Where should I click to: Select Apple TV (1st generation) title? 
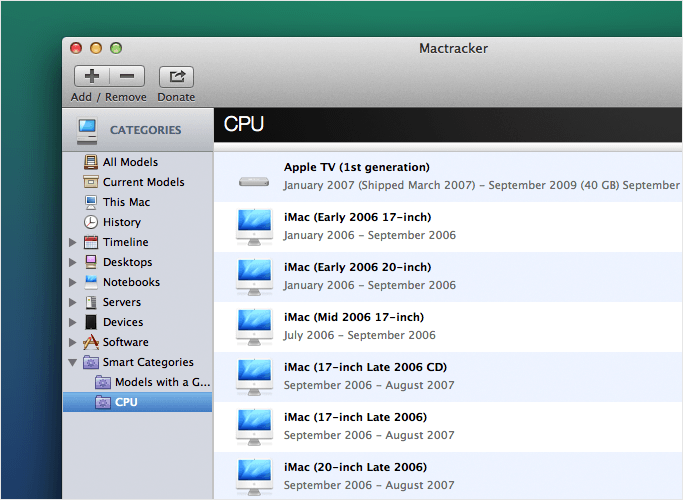357,167
